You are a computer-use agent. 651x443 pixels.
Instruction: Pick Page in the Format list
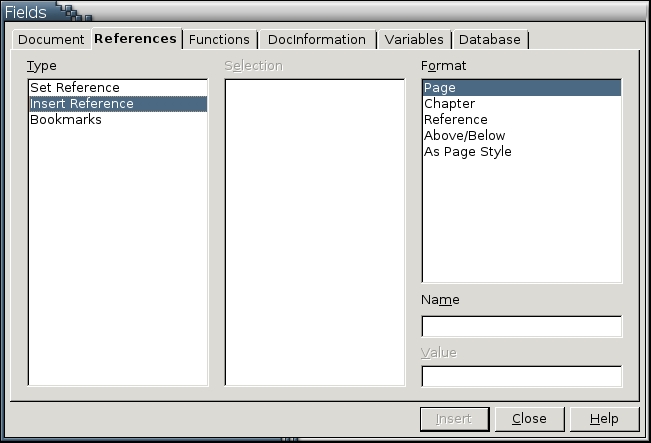pyautogui.click(x=440, y=88)
